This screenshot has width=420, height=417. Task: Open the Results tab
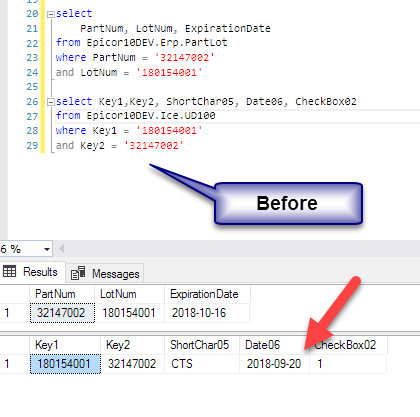tap(32, 272)
